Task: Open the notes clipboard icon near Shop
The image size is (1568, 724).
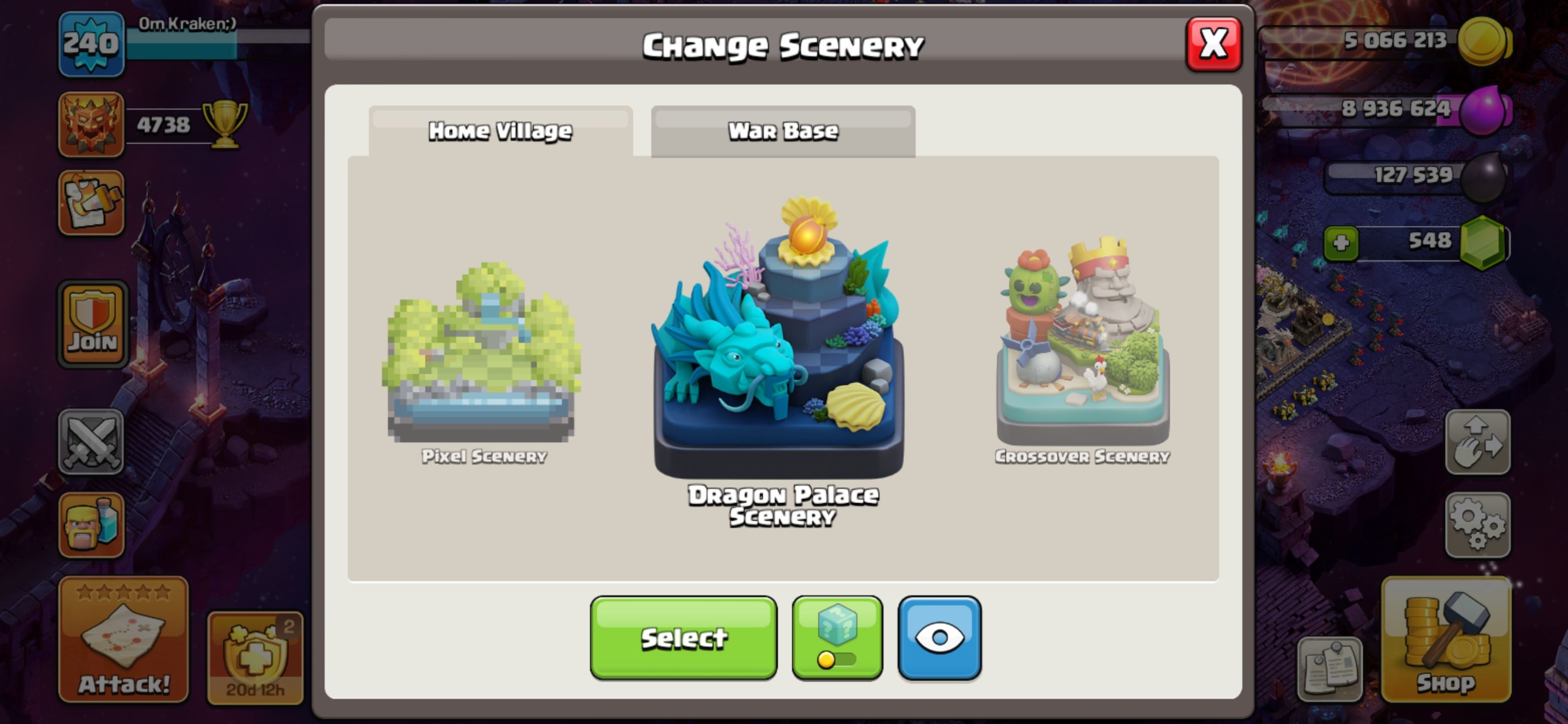Action: [x=1329, y=669]
